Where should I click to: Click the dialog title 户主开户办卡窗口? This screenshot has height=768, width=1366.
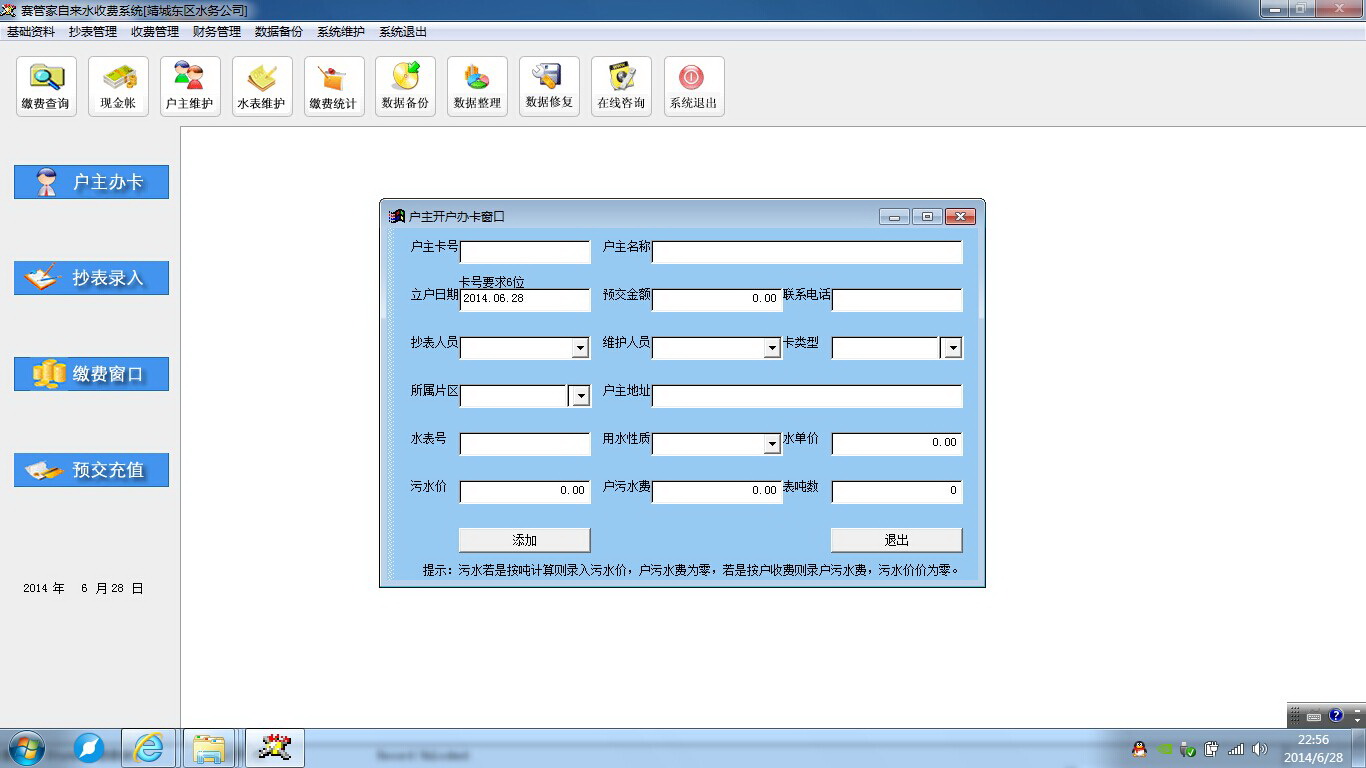tap(457, 217)
